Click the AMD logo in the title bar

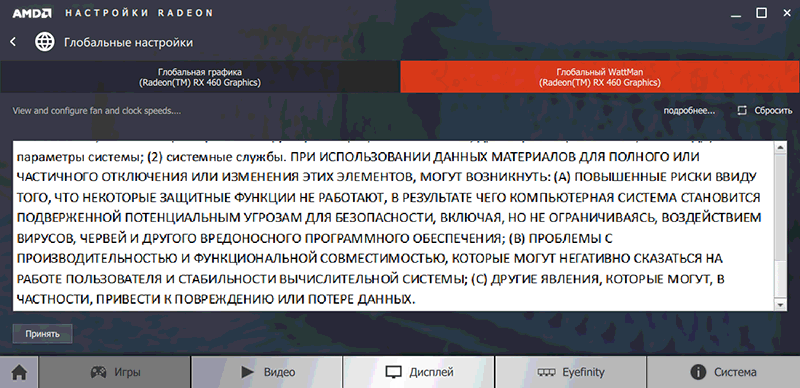(32, 13)
